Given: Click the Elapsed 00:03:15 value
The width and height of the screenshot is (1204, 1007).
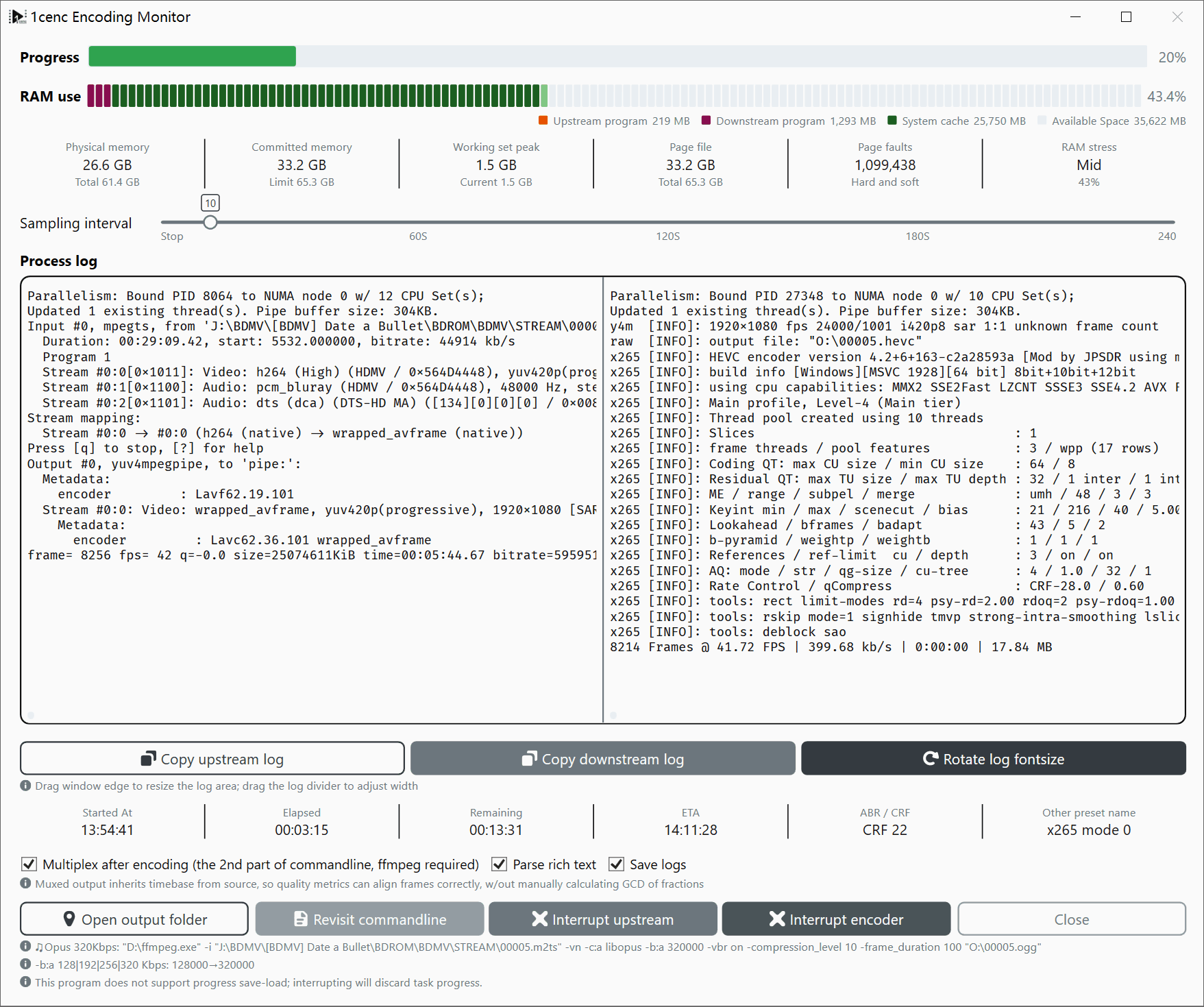Looking at the screenshot, I should coord(302,830).
